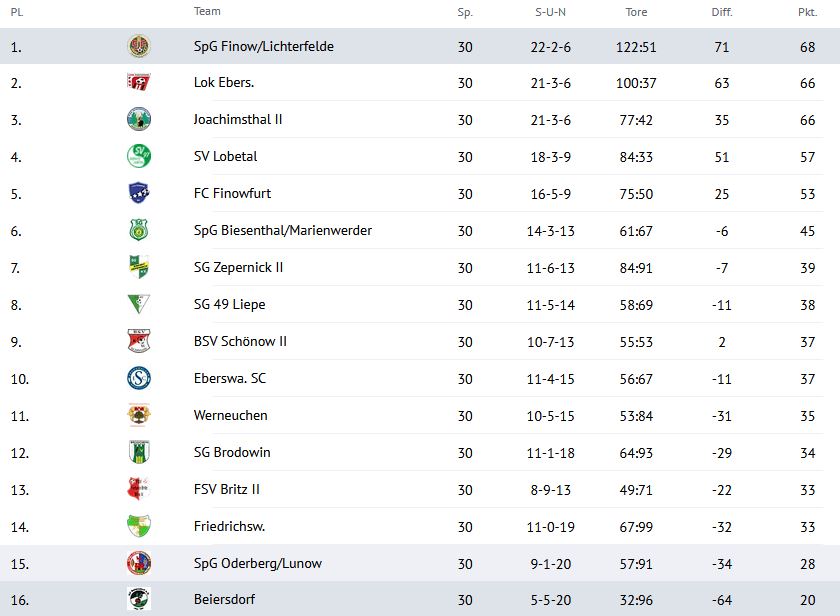Click the Pkt. column header

(x=807, y=12)
